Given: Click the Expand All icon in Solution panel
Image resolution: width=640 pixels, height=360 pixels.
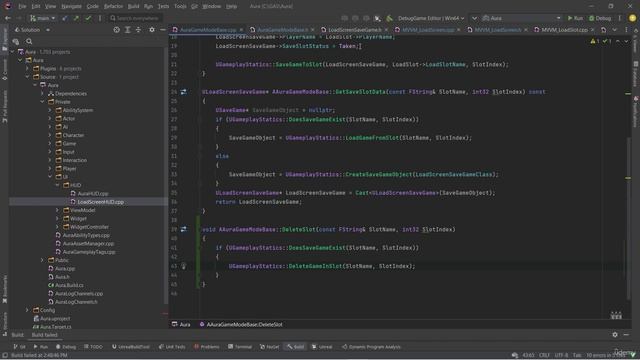Looking at the screenshot, I should tap(128, 30).
